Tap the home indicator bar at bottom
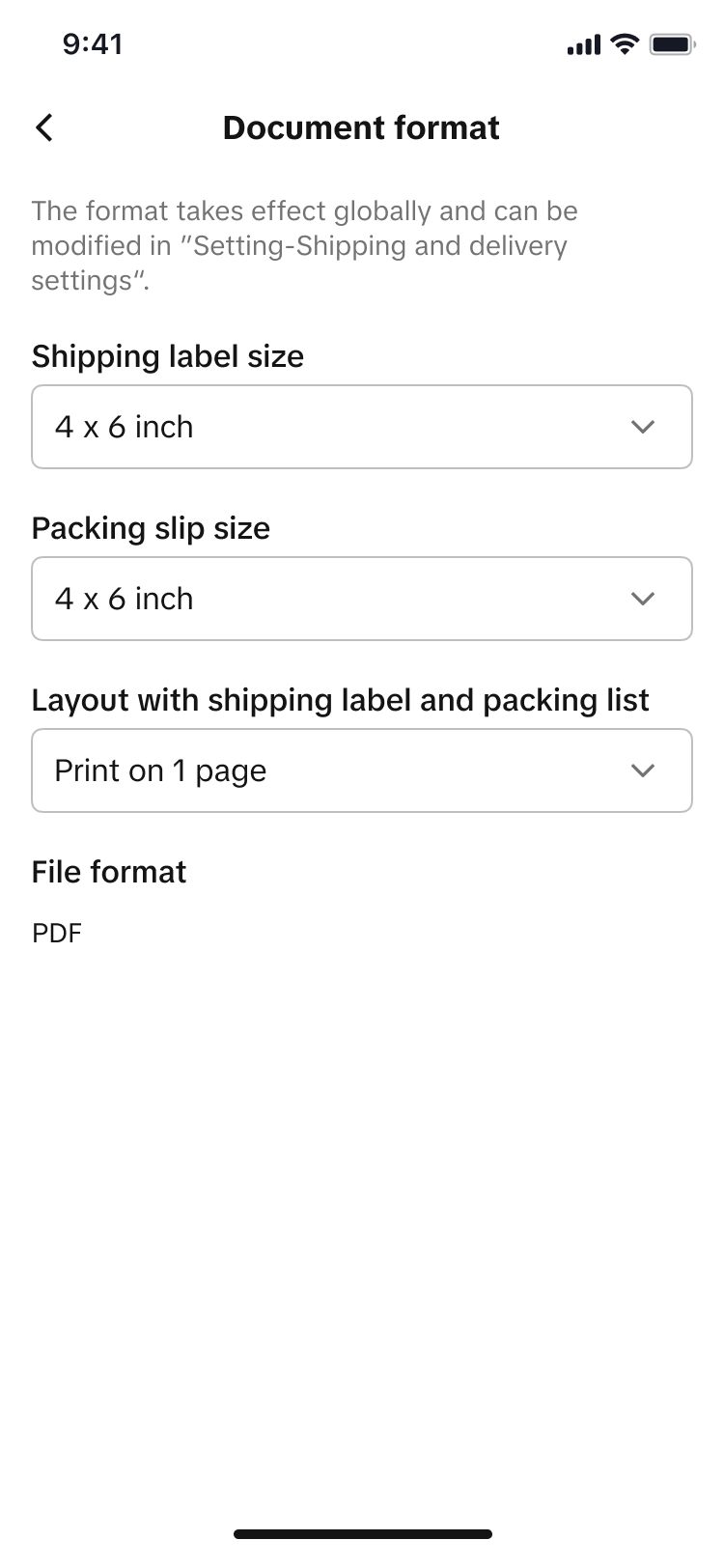The height and width of the screenshot is (1568, 724). [x=362, y=1533]
